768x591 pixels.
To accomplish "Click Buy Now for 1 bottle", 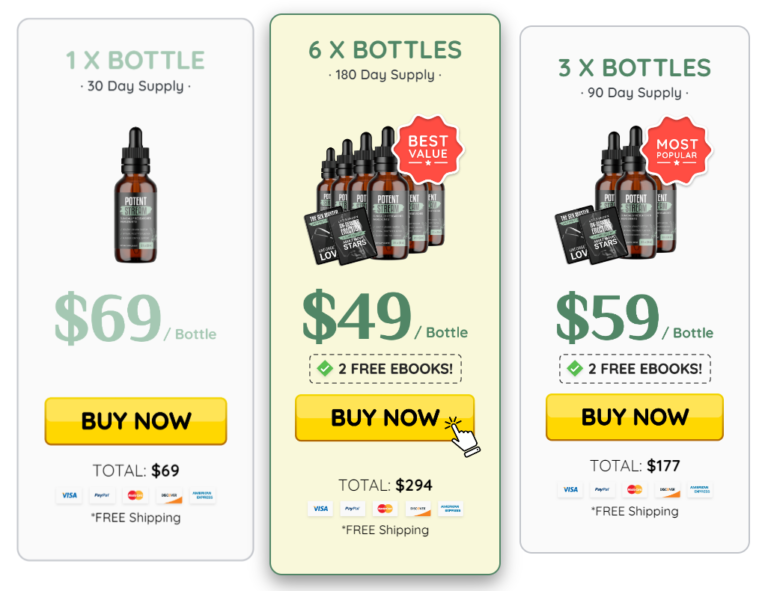I will (x=136, y=421).
